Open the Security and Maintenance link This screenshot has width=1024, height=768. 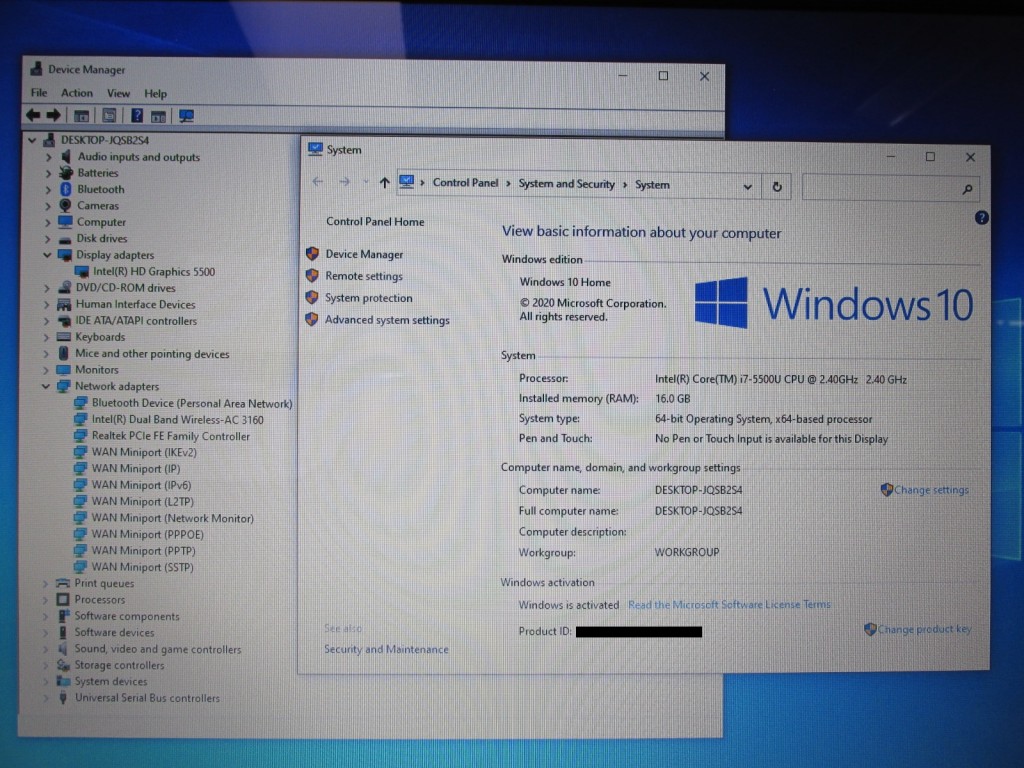[387, 649]
